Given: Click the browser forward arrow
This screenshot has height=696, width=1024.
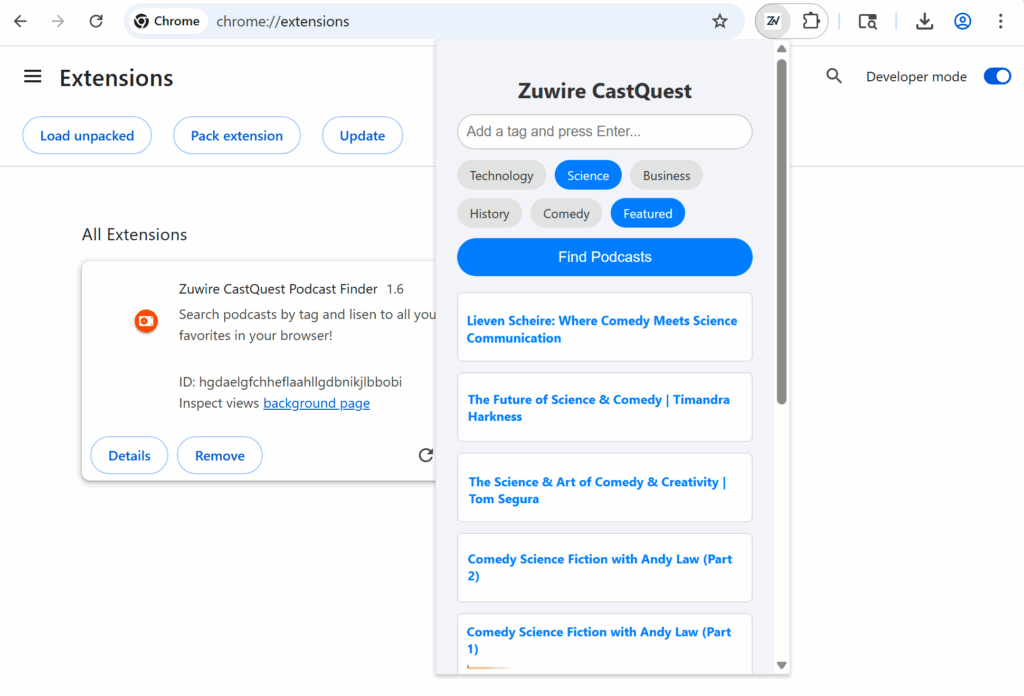Looking at the screenshot, I should [x=58, y=22].
